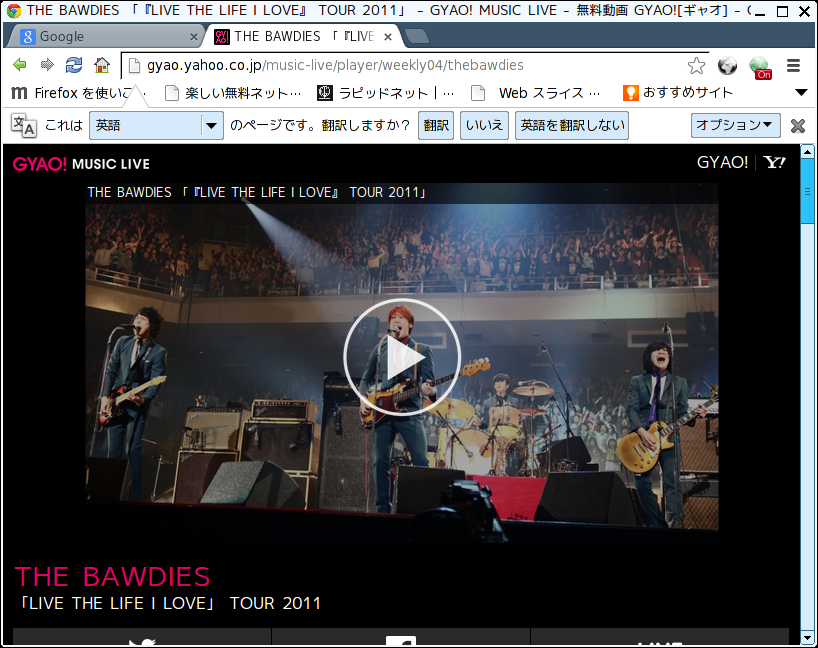Click the page icon in the address bar
This screenshot has width=818, height=648.
pyautogui.click(x=135, y=65)
